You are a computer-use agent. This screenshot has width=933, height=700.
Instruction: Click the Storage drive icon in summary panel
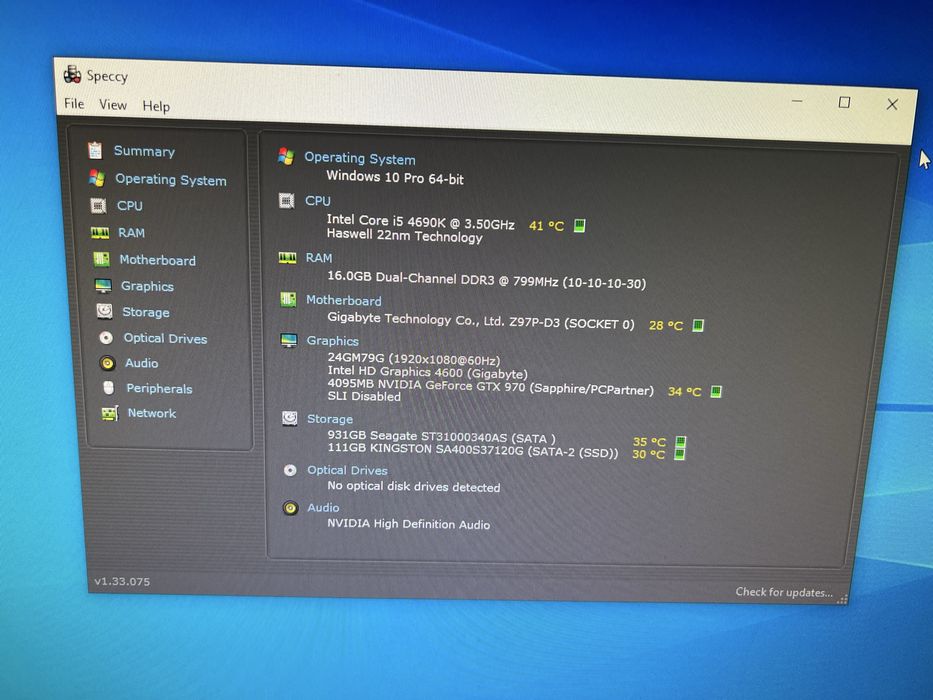click(290, 418)
